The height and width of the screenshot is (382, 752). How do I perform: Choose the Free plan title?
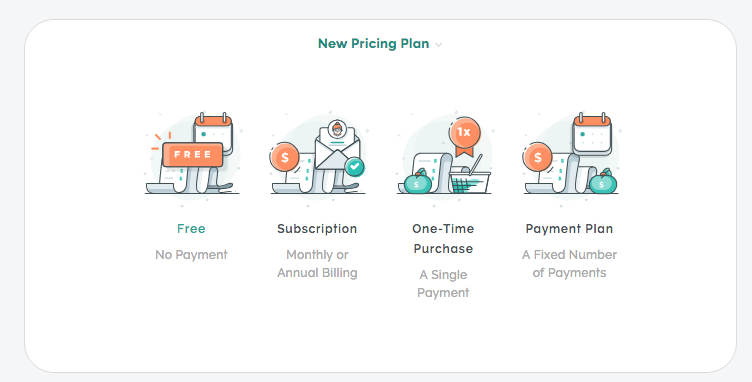point(191,229)
